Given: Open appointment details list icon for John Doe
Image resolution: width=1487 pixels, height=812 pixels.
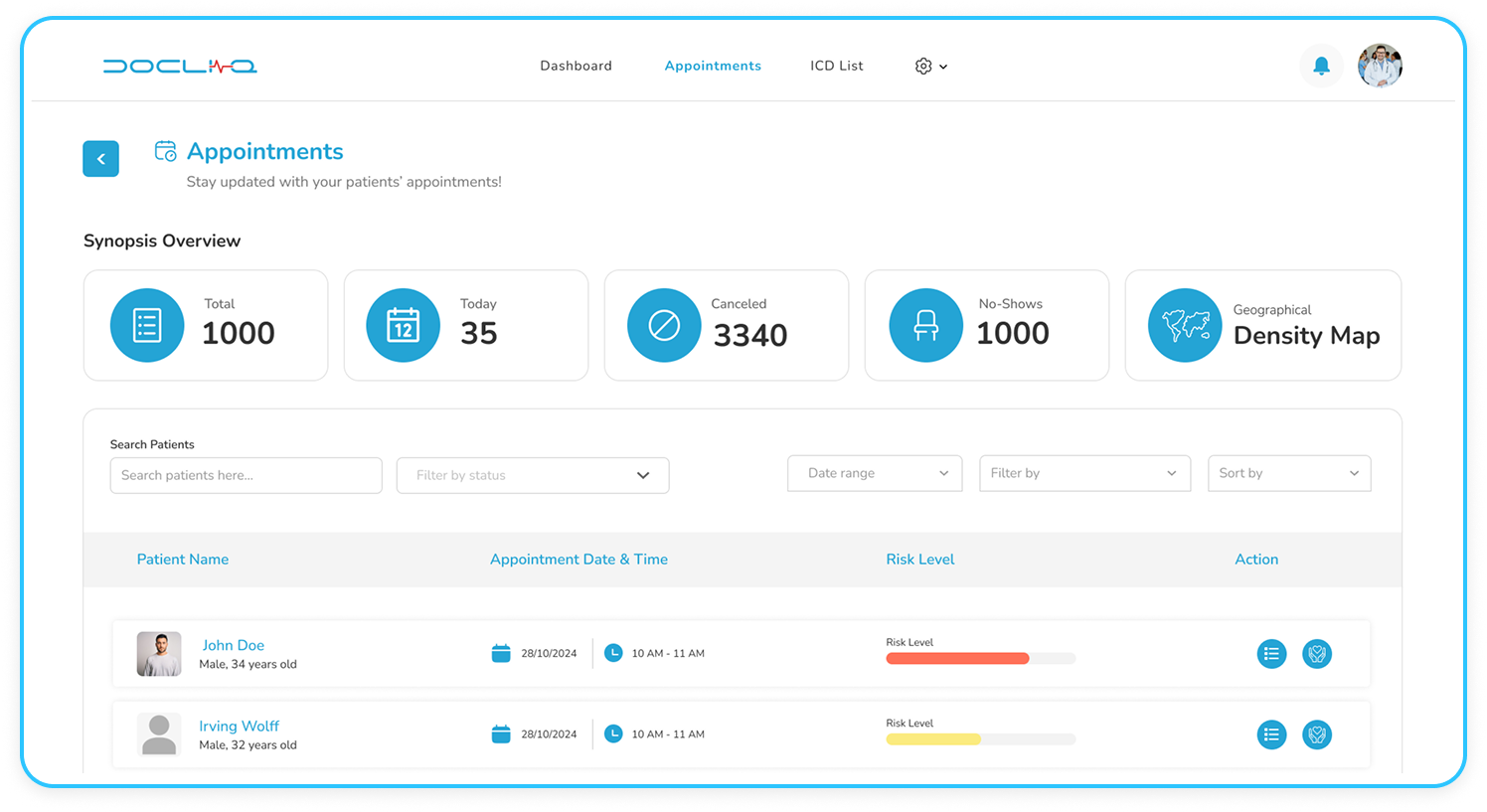Looking at the screenshot, I should [x=1271, y=654].
